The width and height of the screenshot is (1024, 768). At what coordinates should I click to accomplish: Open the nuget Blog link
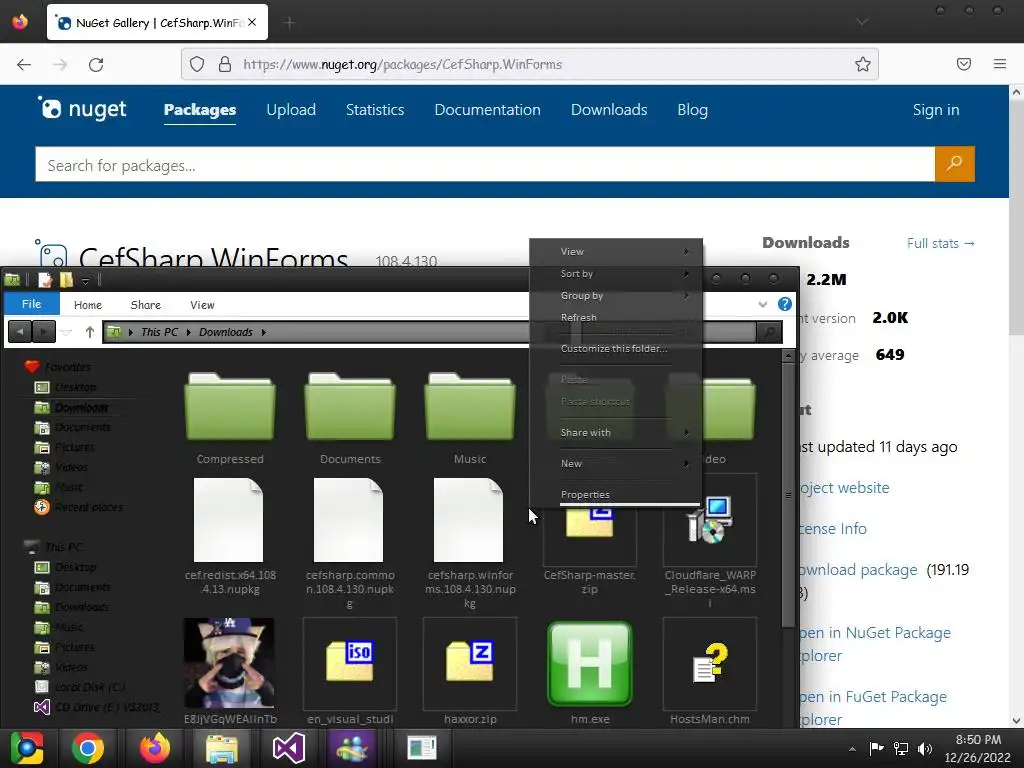pos(692,109)
